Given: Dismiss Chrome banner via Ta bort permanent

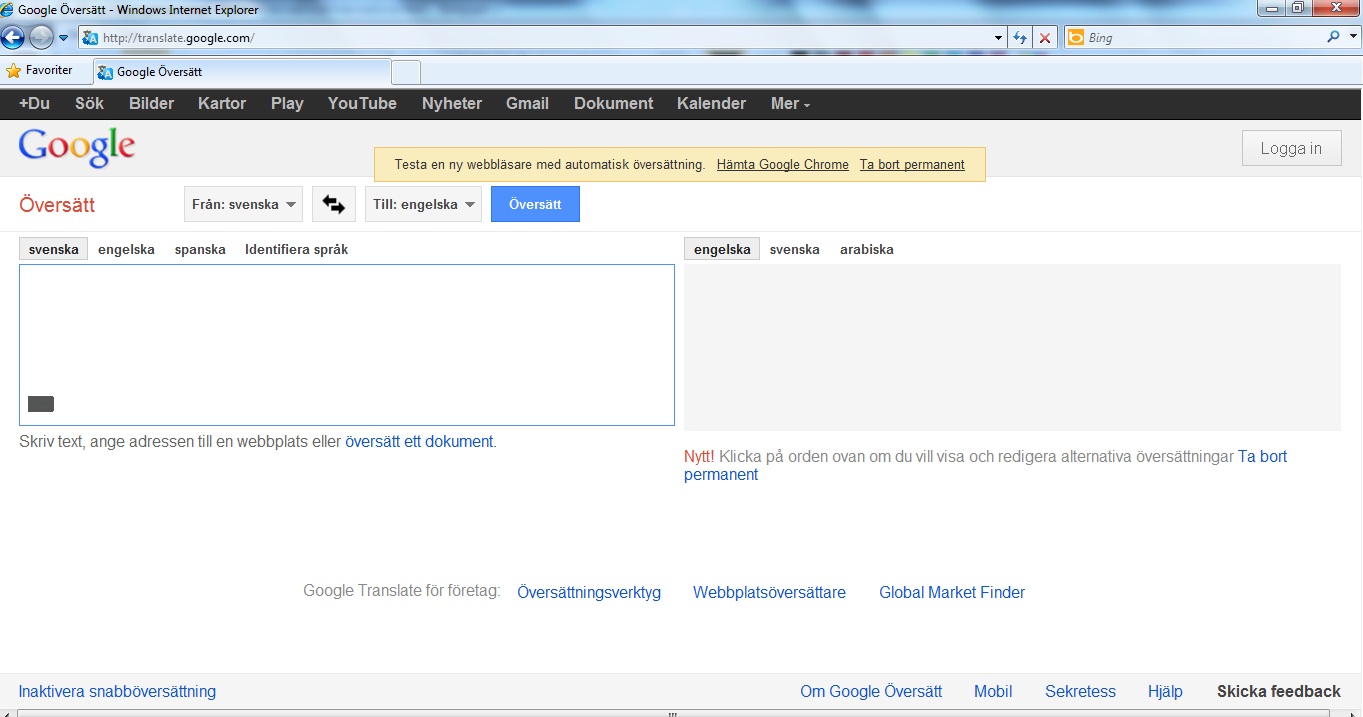Looking at the screenshot, I should click(912, 165).
